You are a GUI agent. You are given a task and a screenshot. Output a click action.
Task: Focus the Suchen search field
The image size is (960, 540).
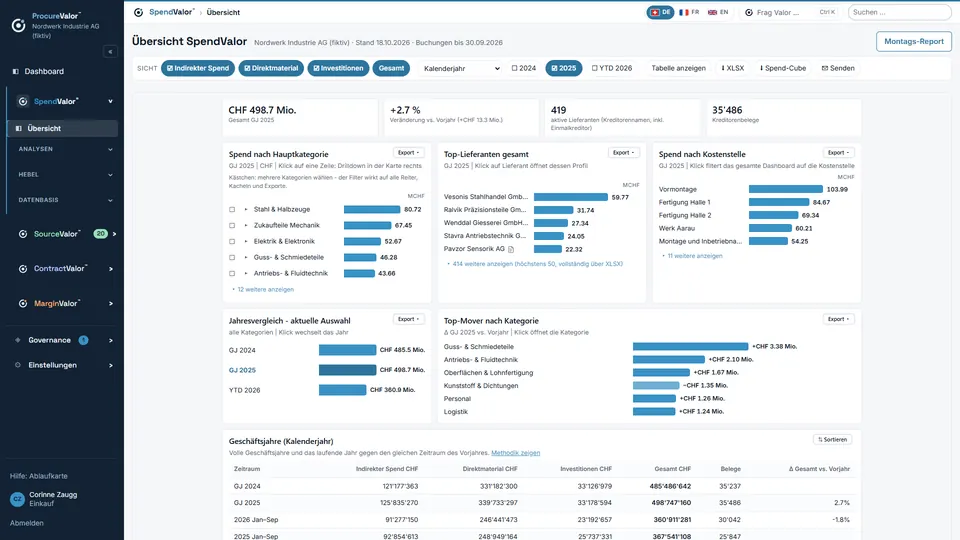[x=899, y=12]
